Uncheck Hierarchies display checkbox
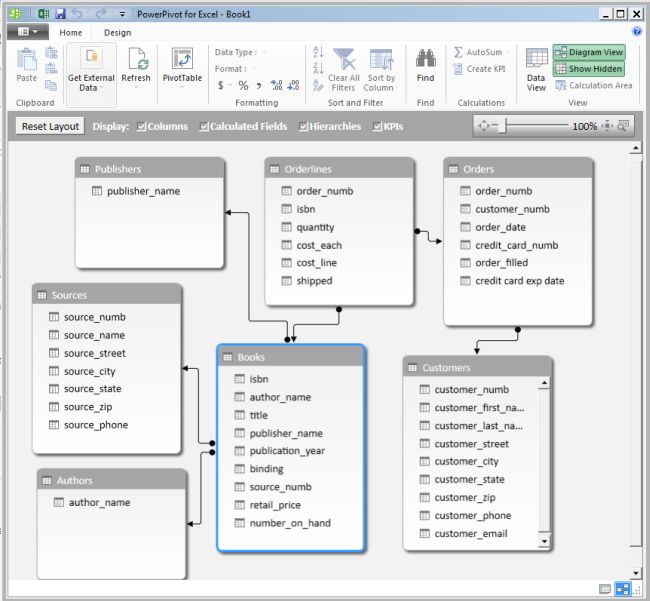 click(303, 126)
